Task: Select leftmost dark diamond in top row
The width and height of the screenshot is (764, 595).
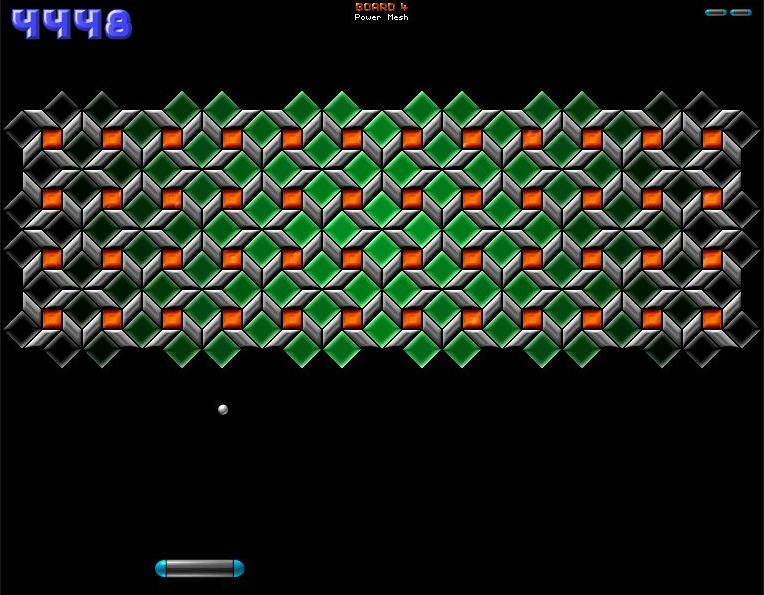Action: pyautogui.click(x=62, y=106)
